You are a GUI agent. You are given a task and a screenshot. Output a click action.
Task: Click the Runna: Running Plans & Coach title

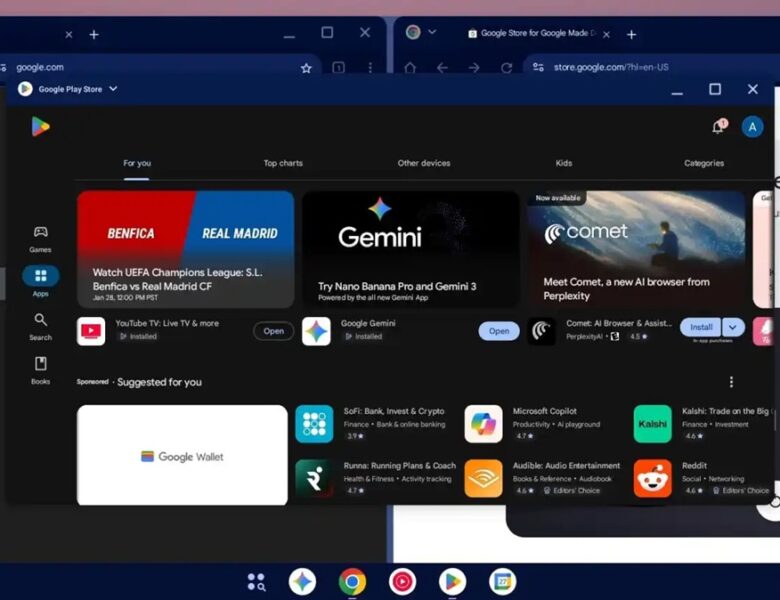coord(399,466)
